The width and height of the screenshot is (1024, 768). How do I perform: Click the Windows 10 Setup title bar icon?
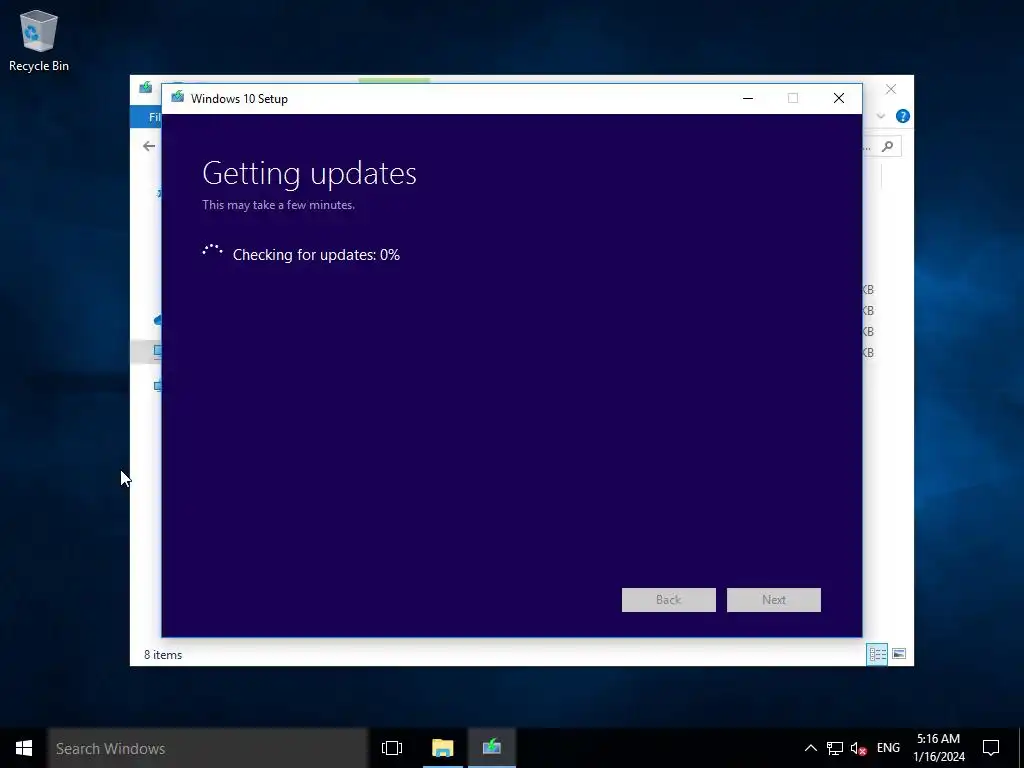click(178, 98)
